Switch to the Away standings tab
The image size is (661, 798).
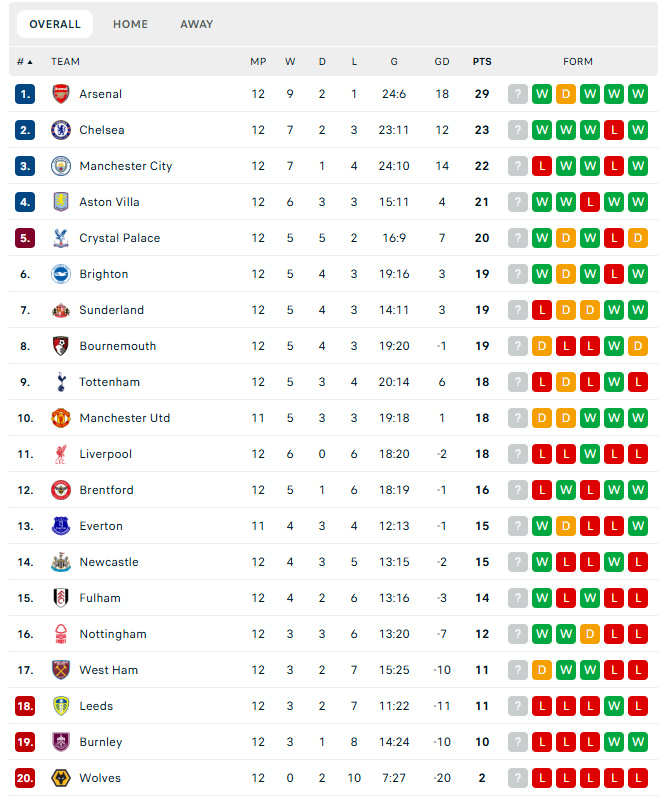pos(196,24)
